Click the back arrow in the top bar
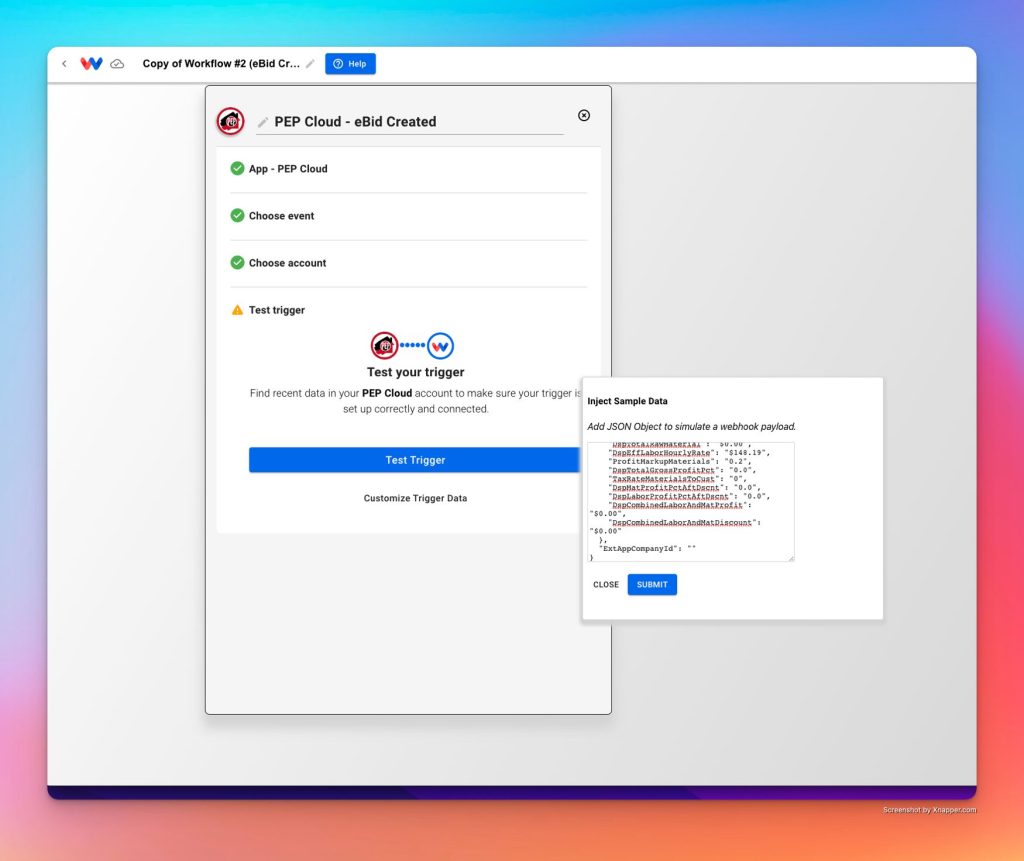This screenshot has height=861, width=1024. click(x=64, y=64)
